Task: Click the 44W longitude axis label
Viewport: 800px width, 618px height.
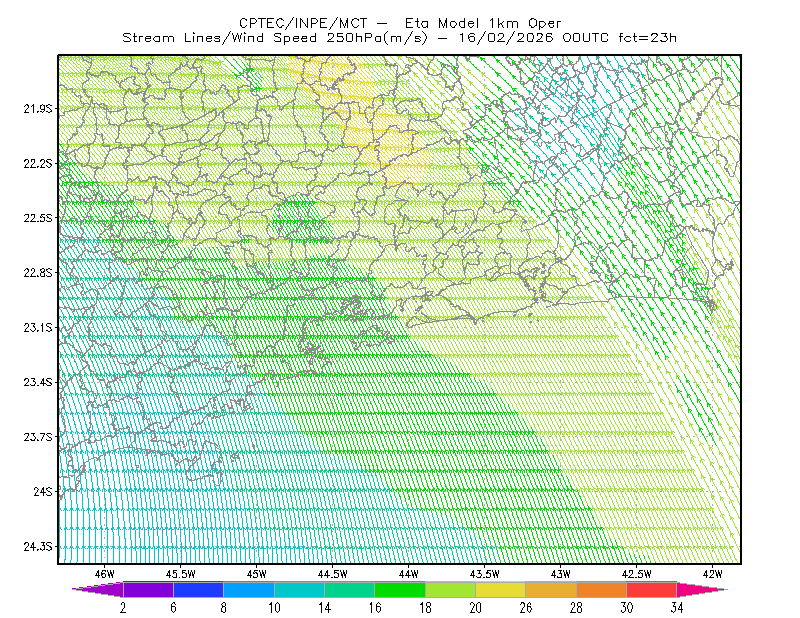Action: [x=409, y=574]
